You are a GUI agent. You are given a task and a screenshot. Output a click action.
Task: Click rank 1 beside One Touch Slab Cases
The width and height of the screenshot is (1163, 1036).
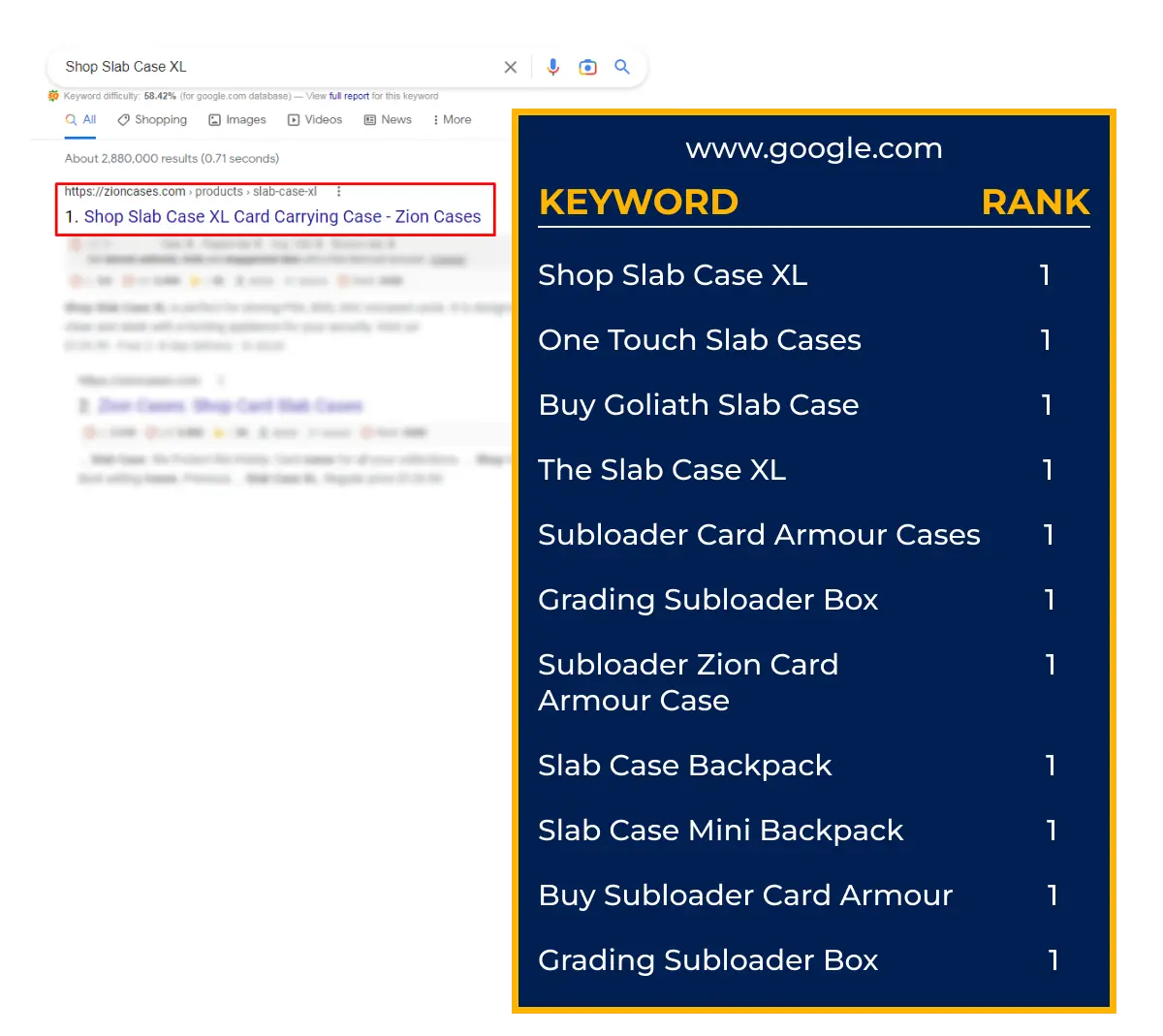point(1046,340)
